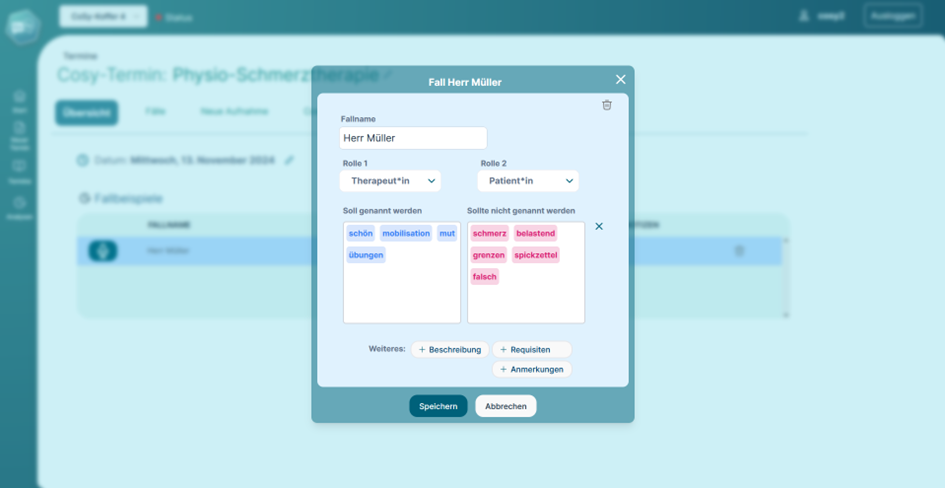Click the user profile icon in the header
The height and width of the screenshot is (488, 945).
[803, 16]
